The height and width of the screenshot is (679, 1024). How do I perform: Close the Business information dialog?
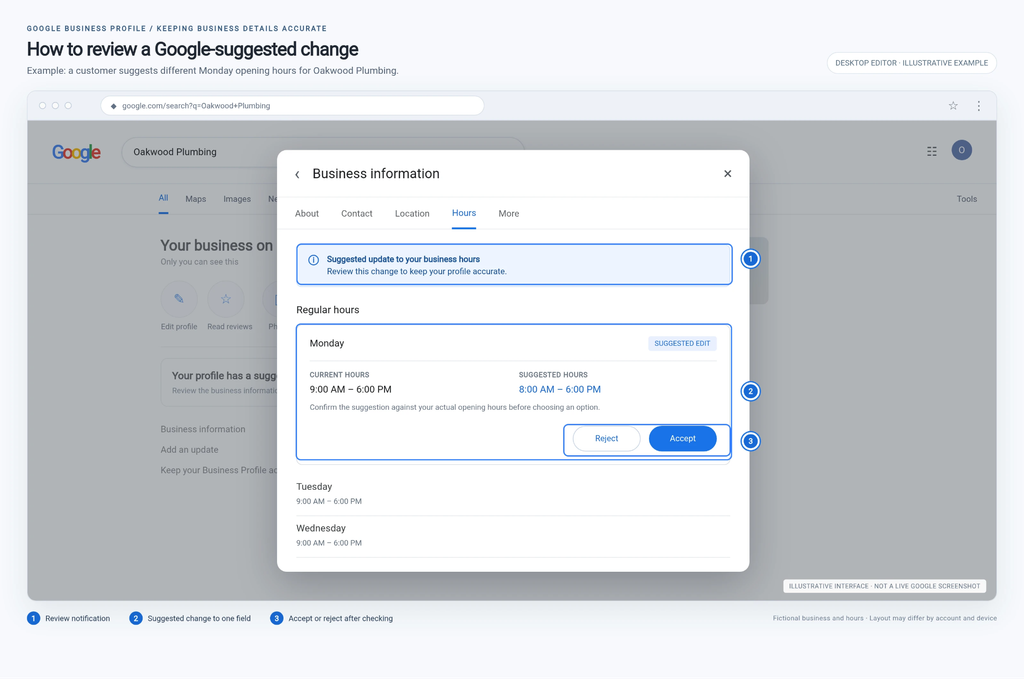[728, 174]
